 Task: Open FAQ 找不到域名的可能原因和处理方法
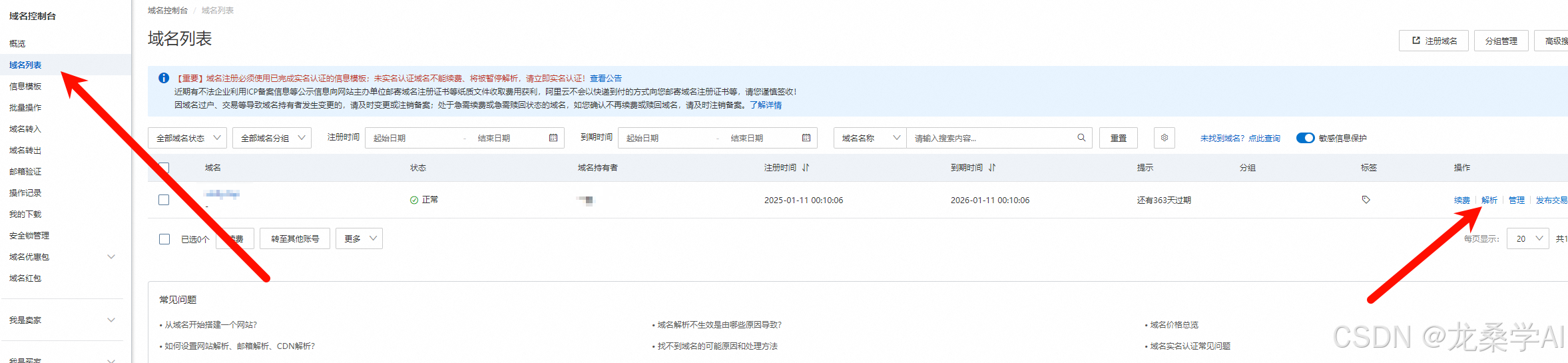click(x=717, y=346)
